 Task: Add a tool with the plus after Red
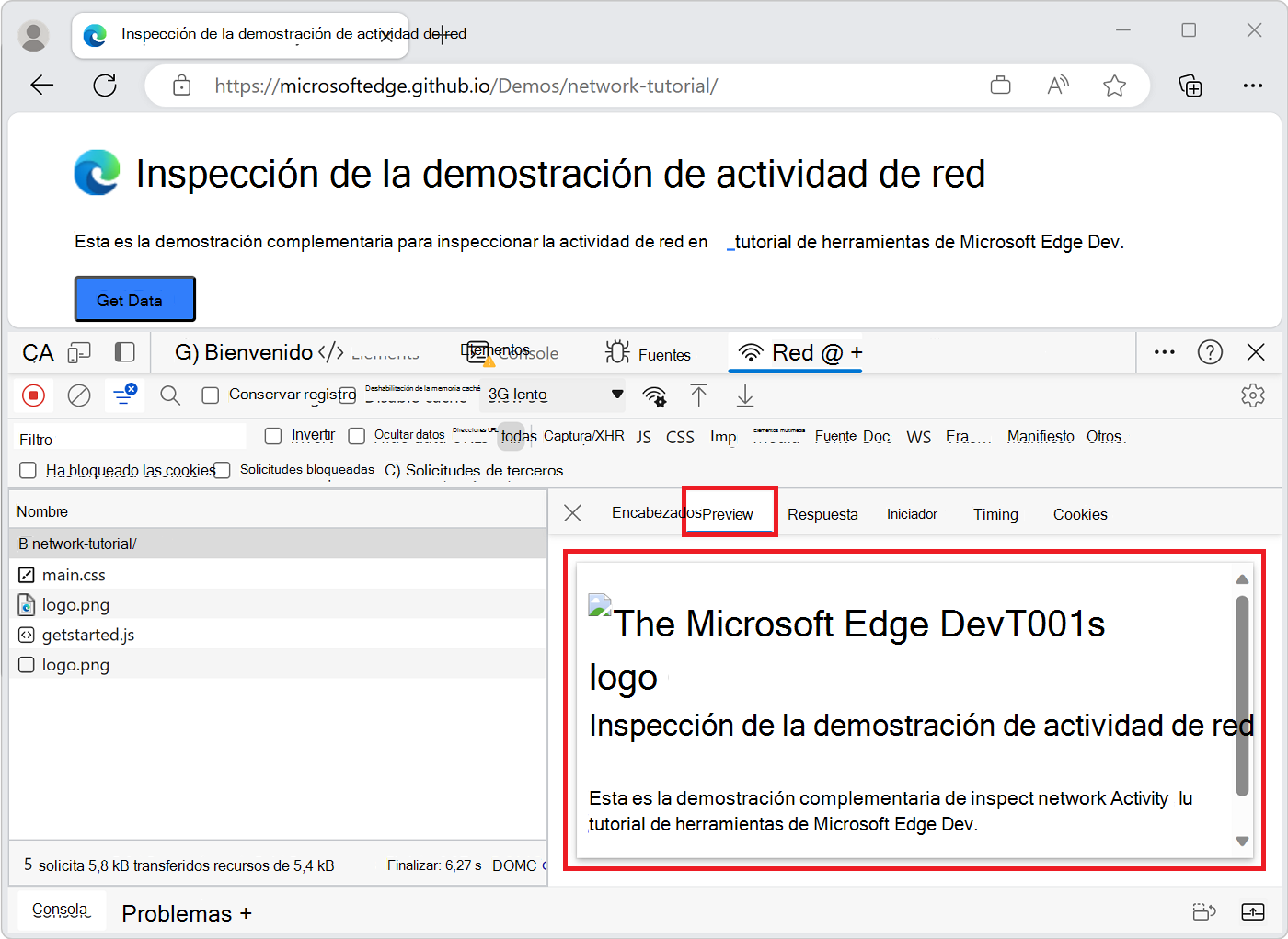click(857, 353)
